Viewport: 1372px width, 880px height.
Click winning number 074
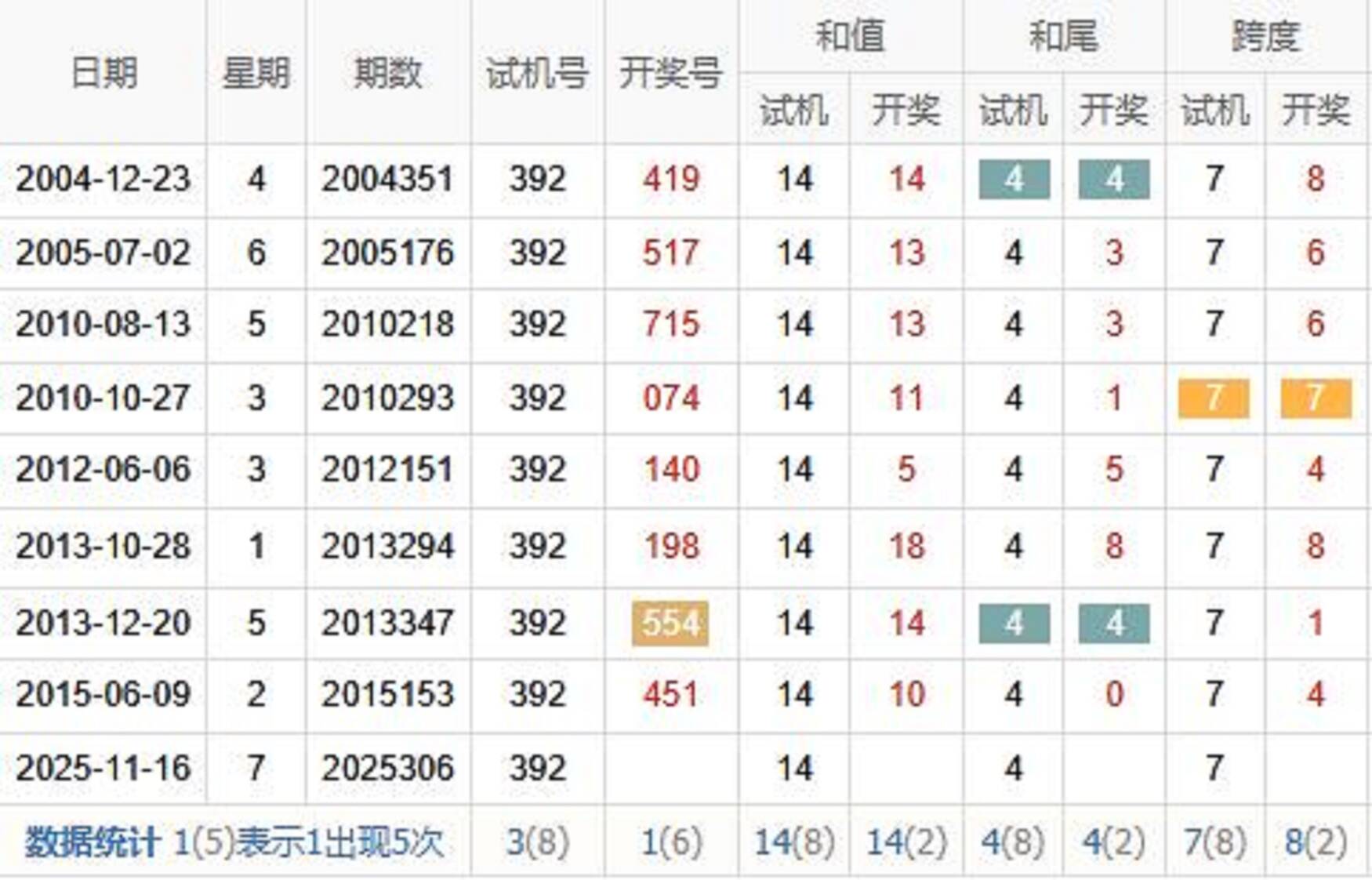click(670, 398)
